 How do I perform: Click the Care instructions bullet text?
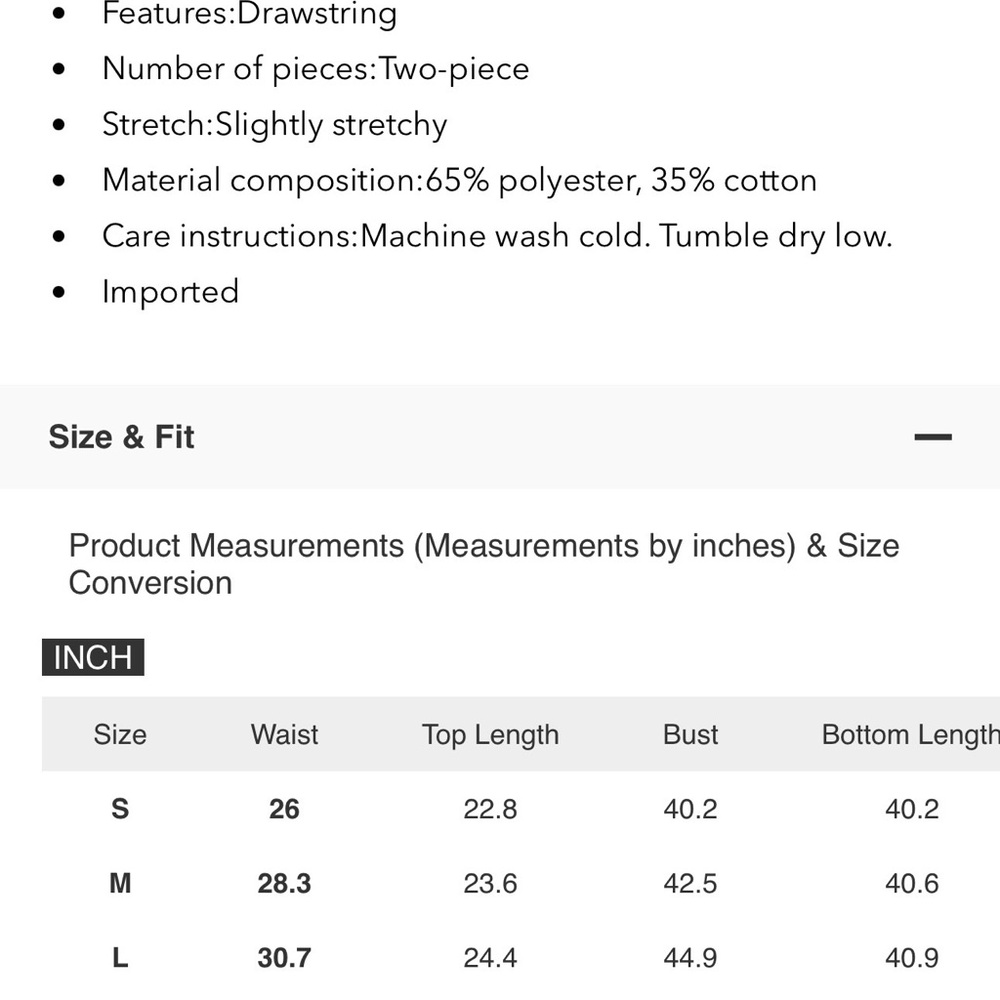[497, 237]
